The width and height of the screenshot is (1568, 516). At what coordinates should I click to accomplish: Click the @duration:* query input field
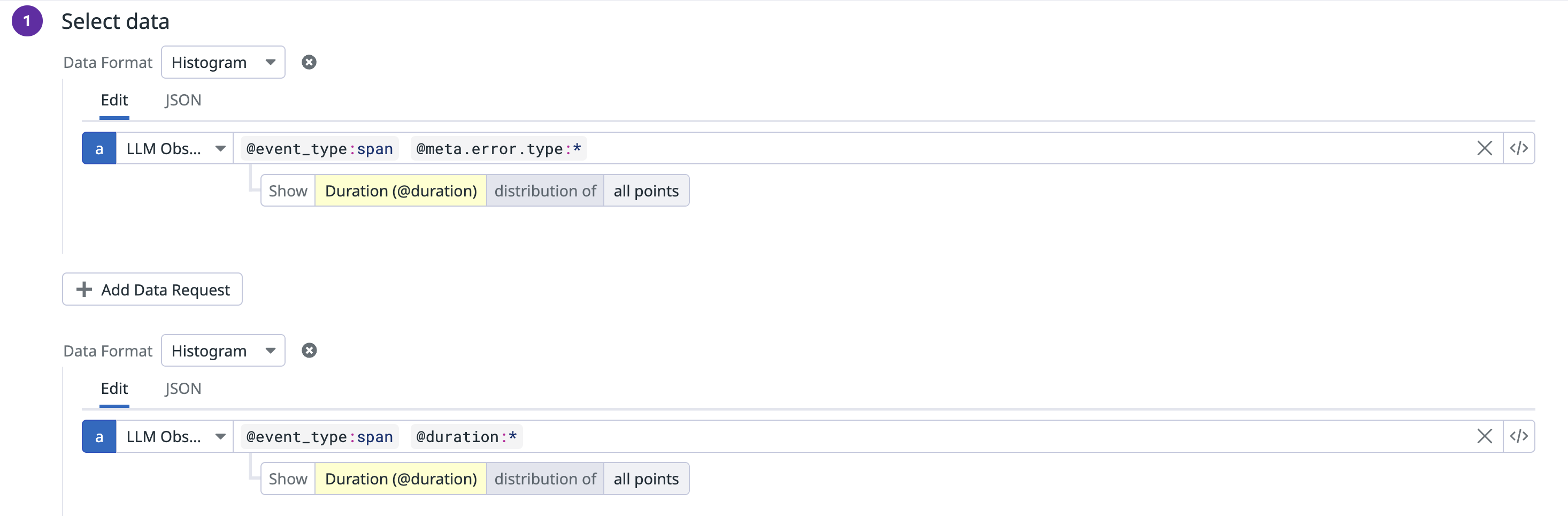(466, 437)
